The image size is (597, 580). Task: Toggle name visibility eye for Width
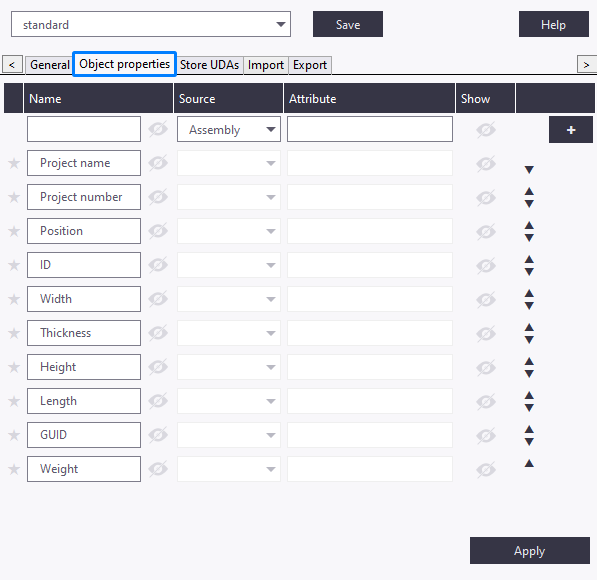(158, 299)
